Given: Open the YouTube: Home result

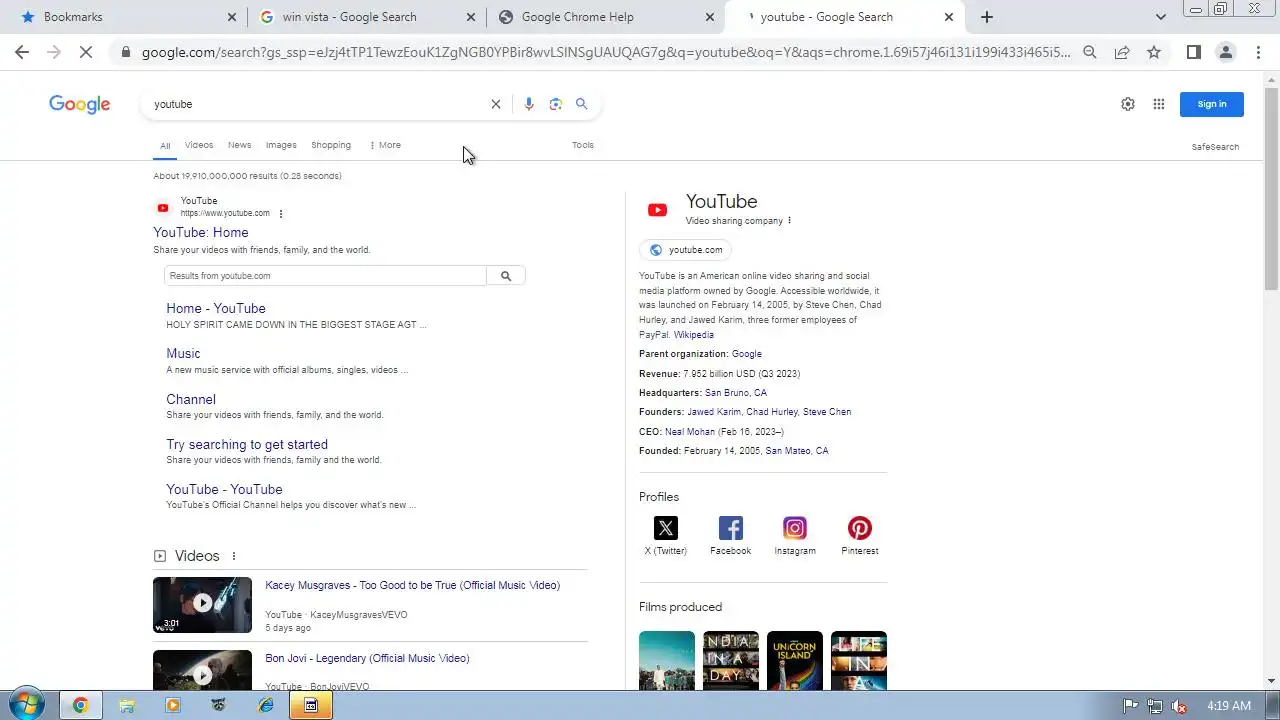Looking at the screenshot, I should tap(201, 233).
